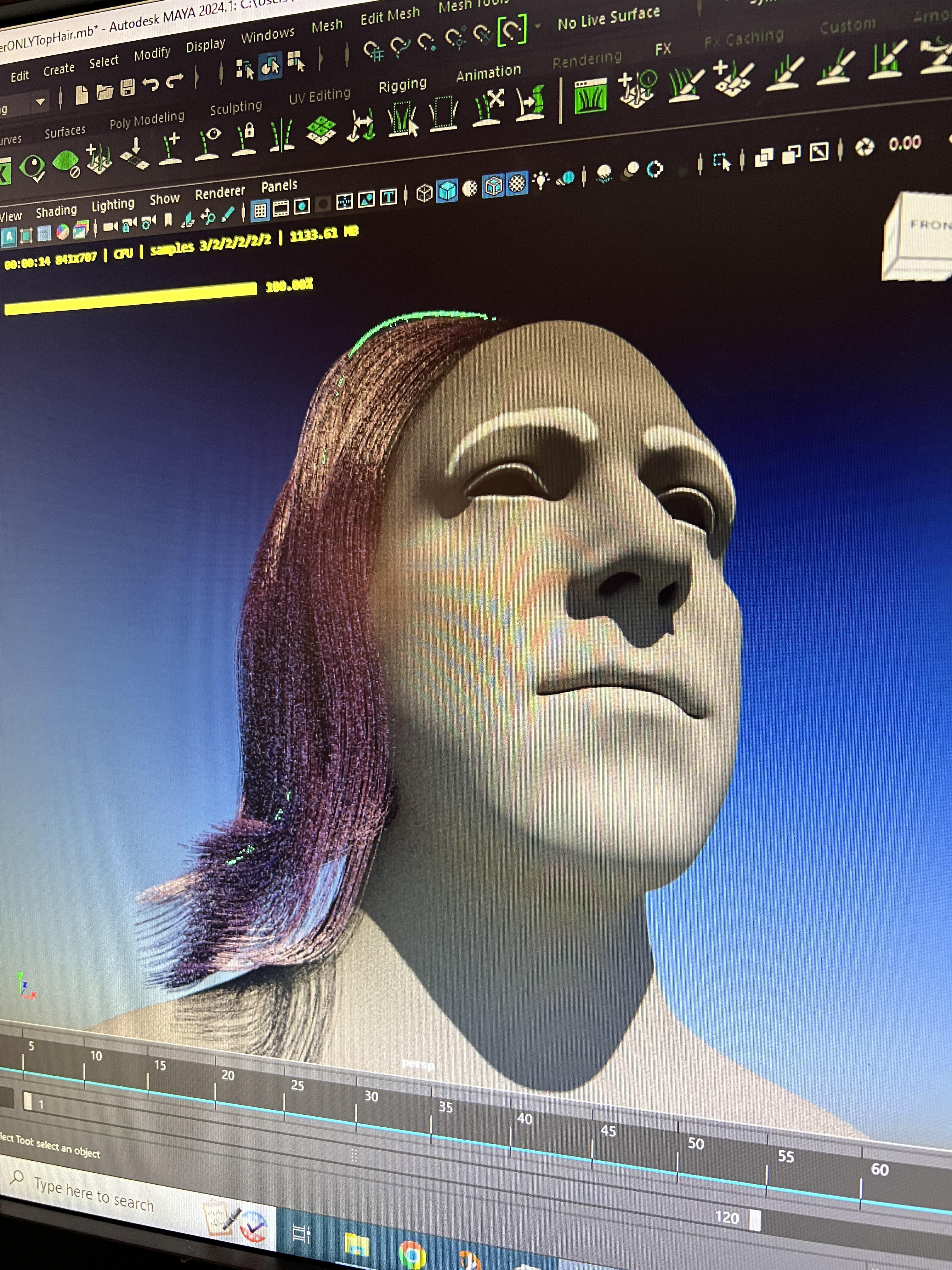Click the Save scene floppy icon

point(127,89)
